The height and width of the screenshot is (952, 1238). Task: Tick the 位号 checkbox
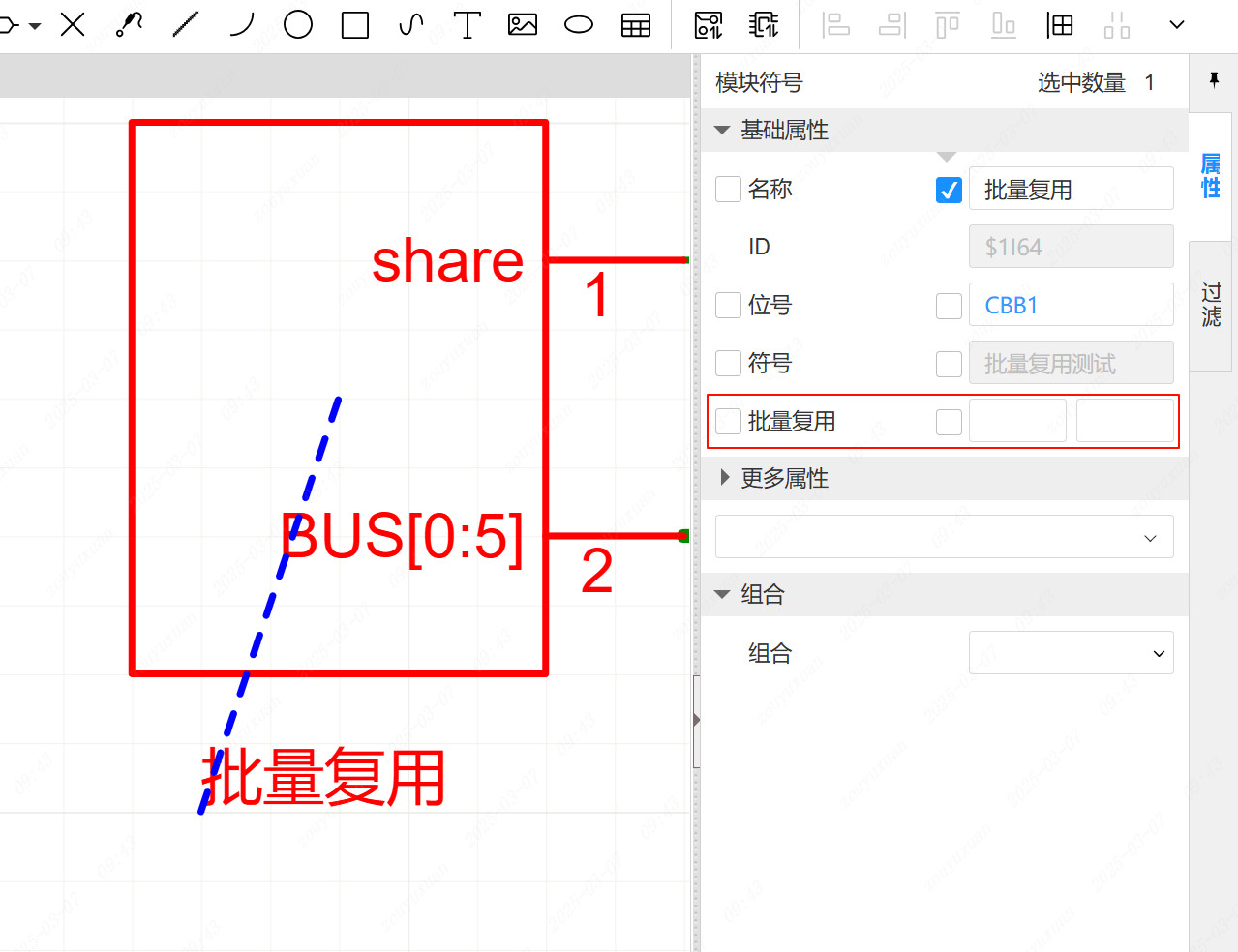coord(728,306)
